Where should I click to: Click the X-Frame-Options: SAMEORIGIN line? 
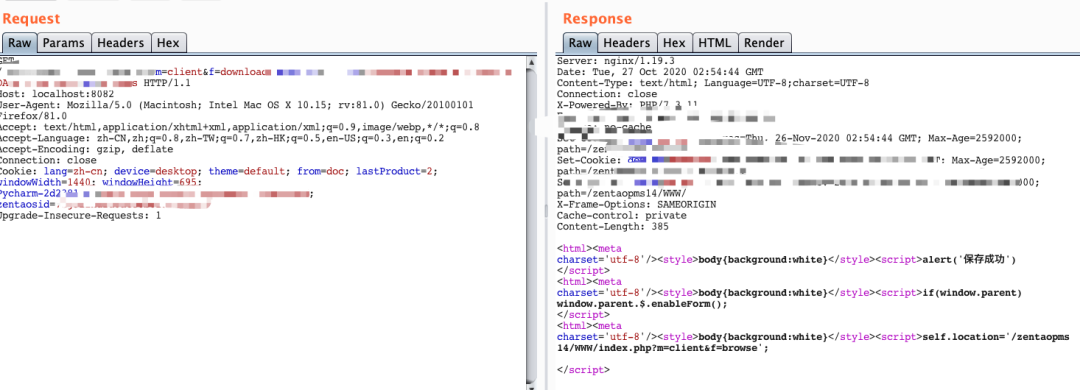636,205
